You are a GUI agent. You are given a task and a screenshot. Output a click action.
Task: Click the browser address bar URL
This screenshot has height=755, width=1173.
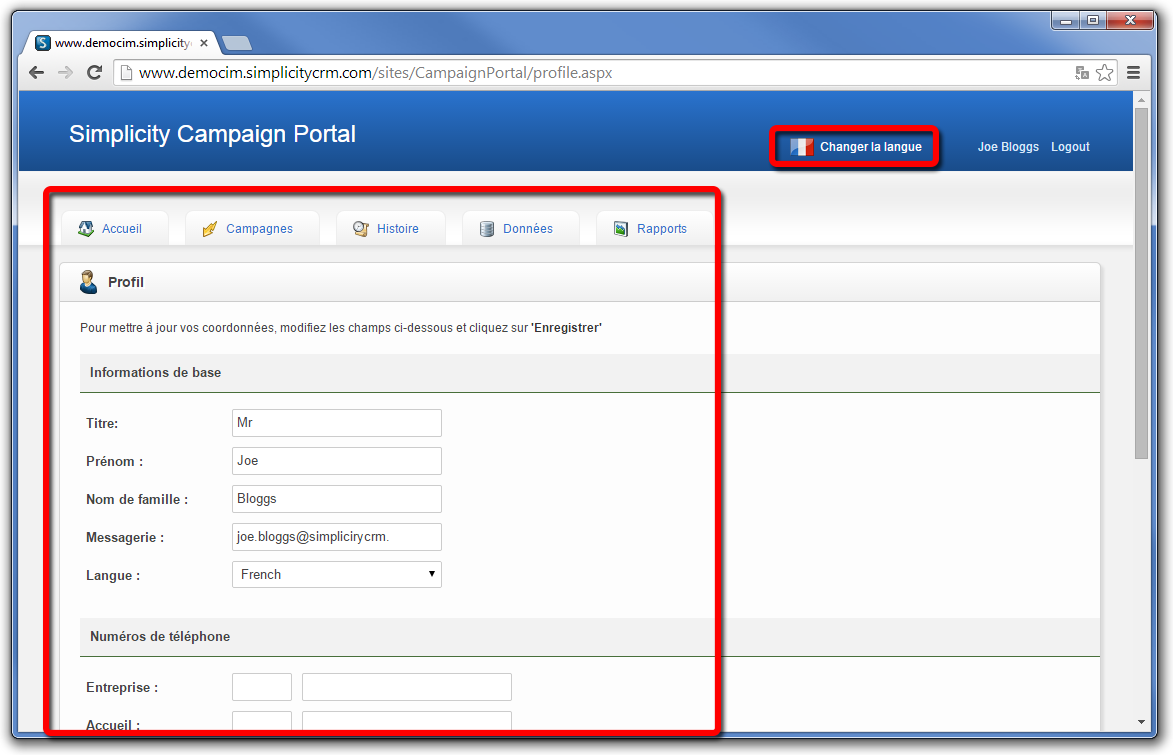pos(376,73)
